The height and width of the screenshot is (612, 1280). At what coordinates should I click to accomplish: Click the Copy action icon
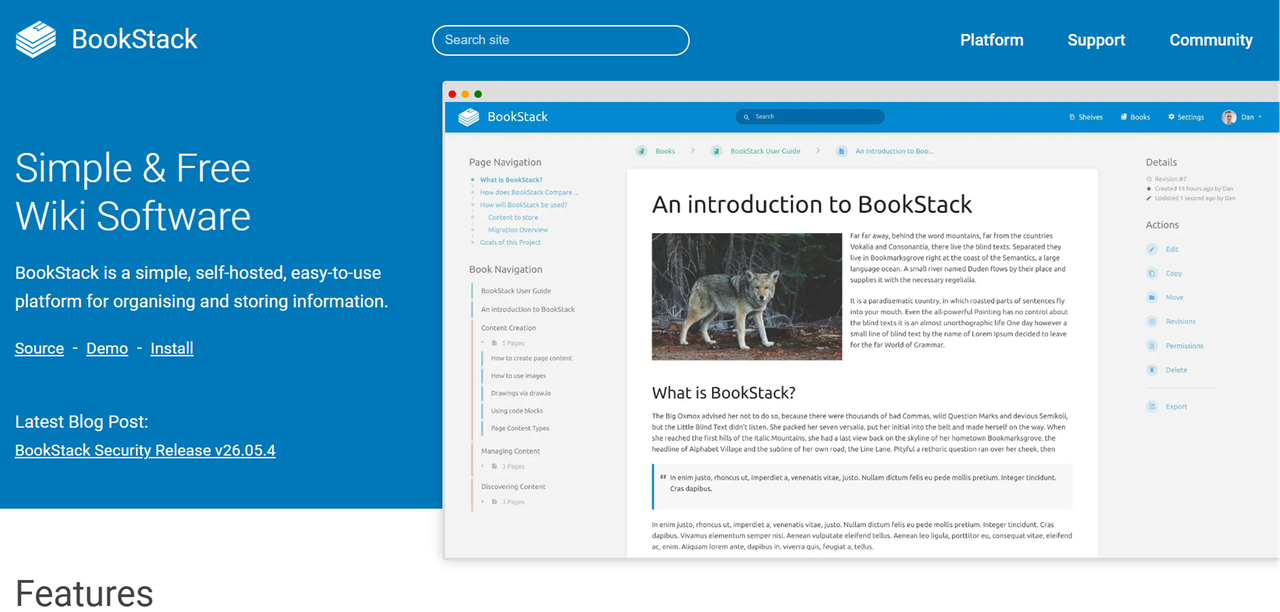[x=1152, y=273]
